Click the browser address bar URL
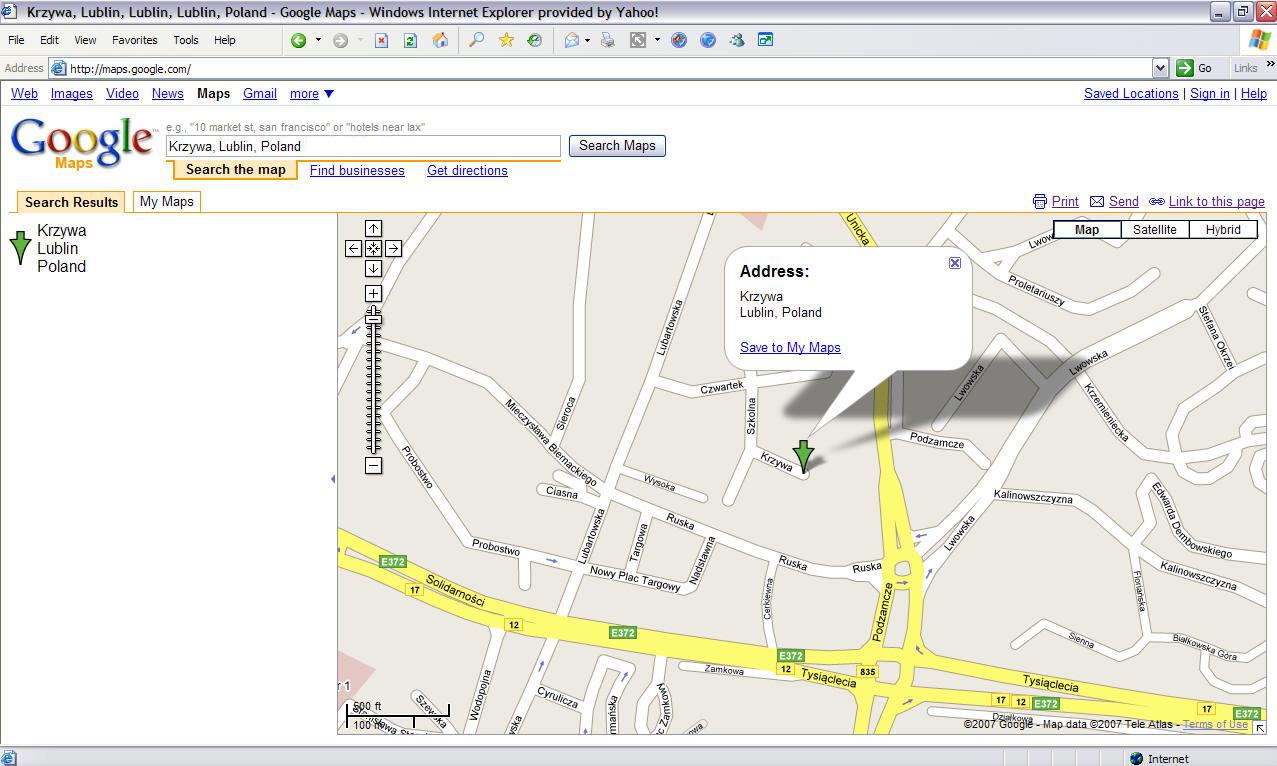This screenshot has width=1277, height=766. [600, 68]
